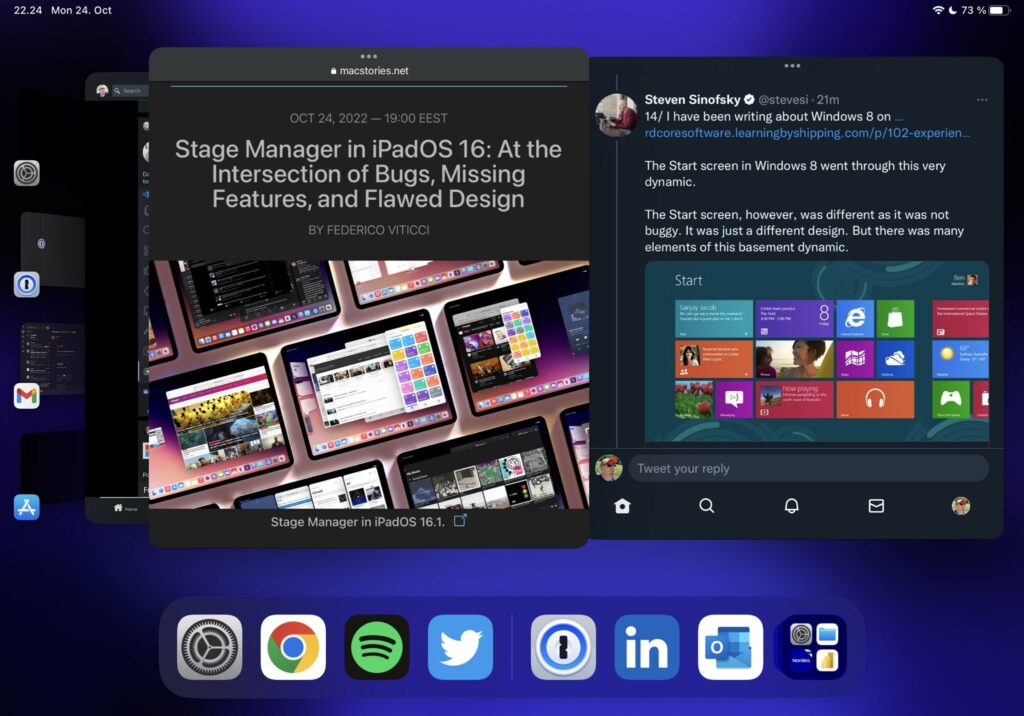The width and height of the screenshot is (1024, 716).
Task: Open the Stage Manager article title
Action: pyautogui.click(x=368, y=174)
